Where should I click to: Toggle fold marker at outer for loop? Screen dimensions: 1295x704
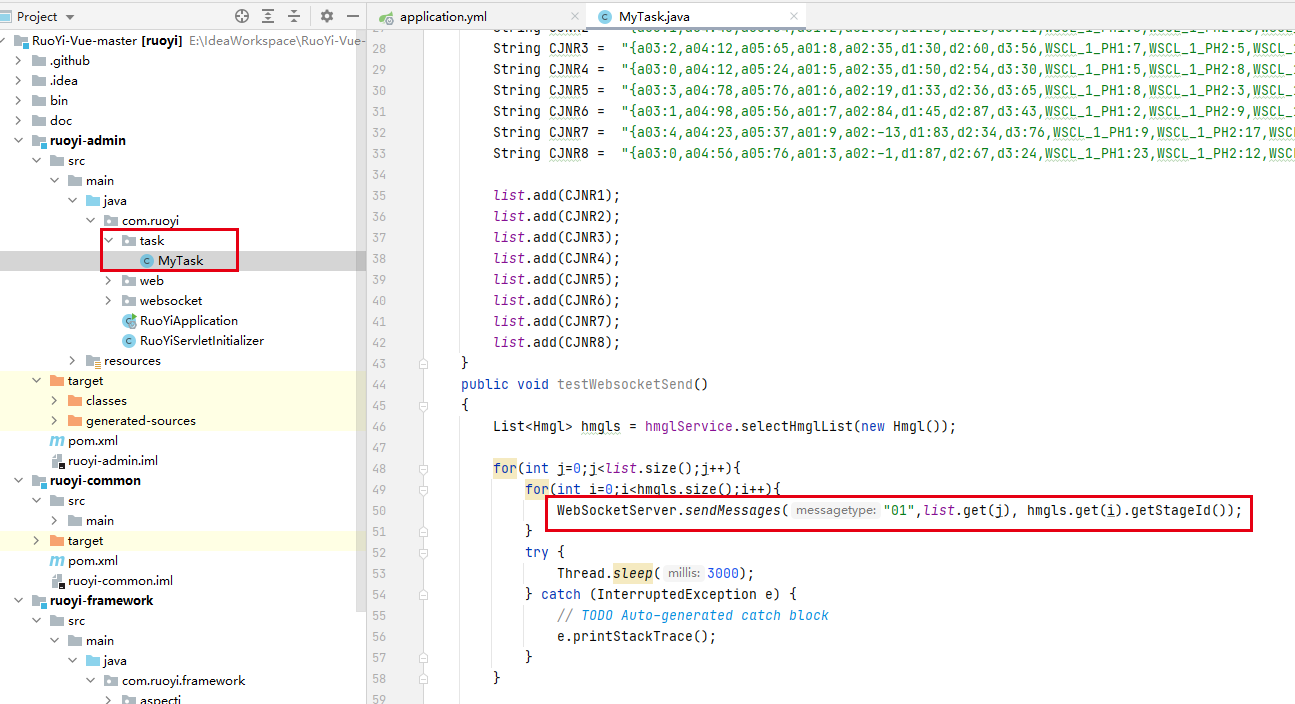424,468
